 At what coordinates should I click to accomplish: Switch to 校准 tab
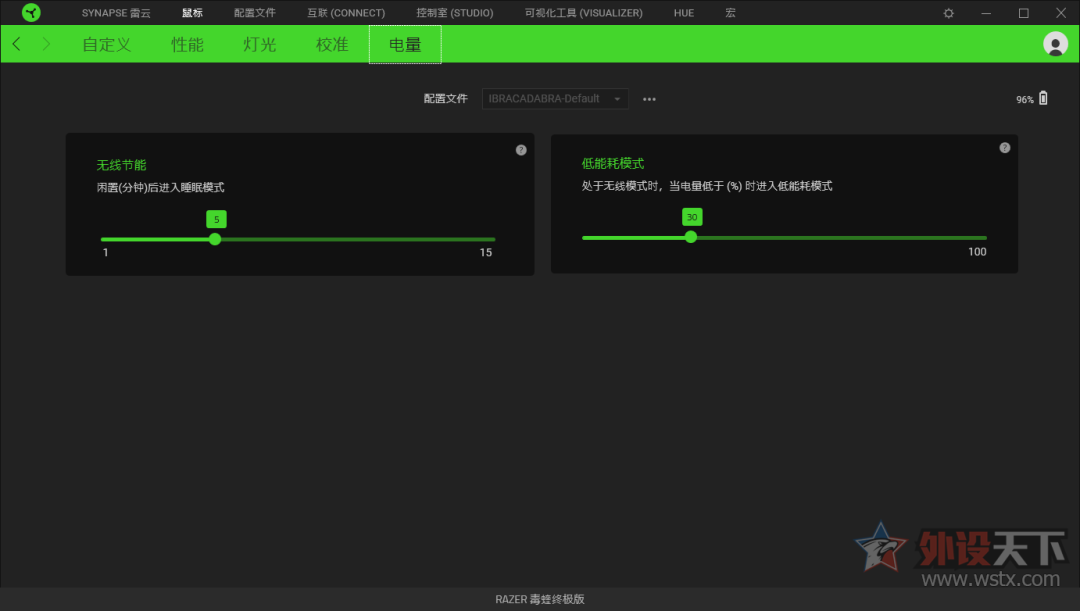click(x=332, y=45)
